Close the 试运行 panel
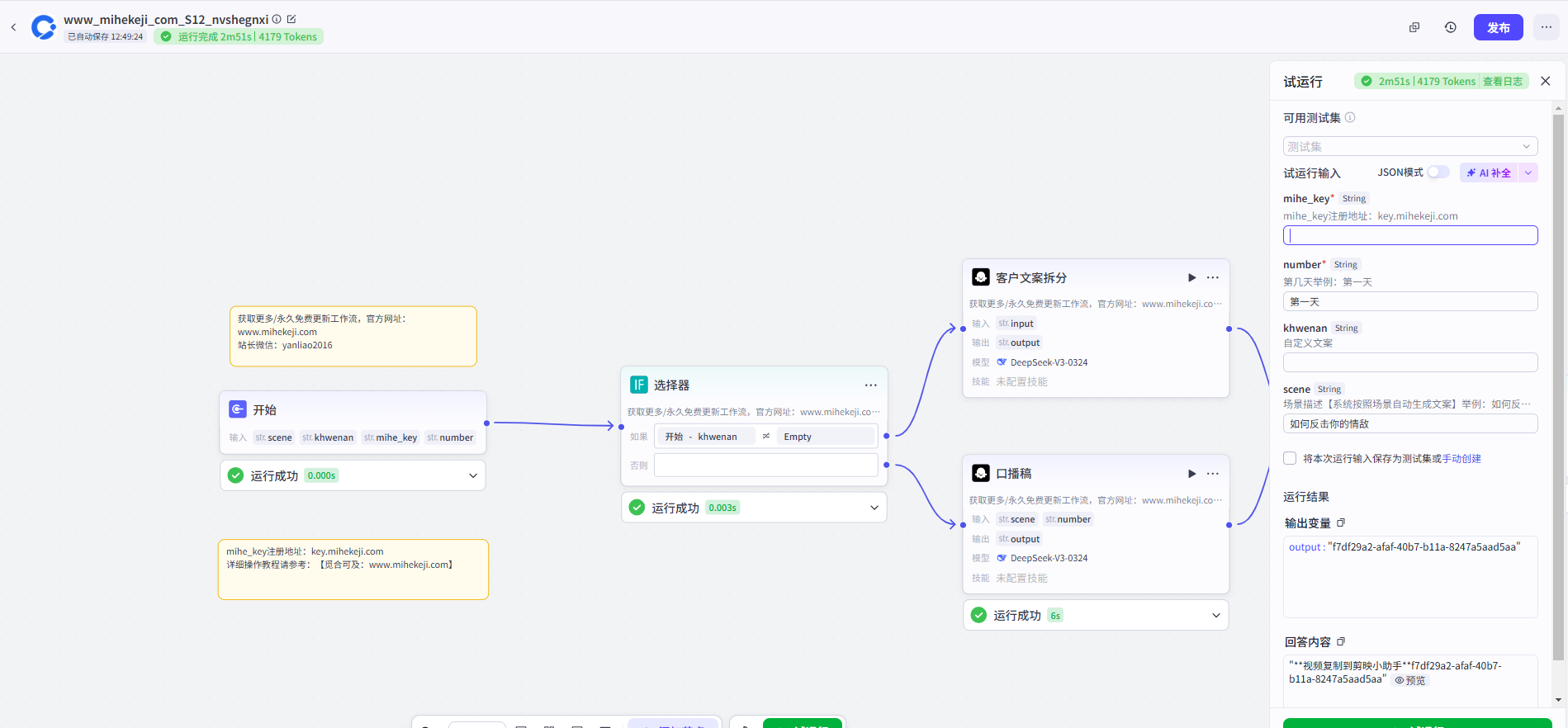The image size is (1568, 728). pyautogui.click(x=1545, y=81)
